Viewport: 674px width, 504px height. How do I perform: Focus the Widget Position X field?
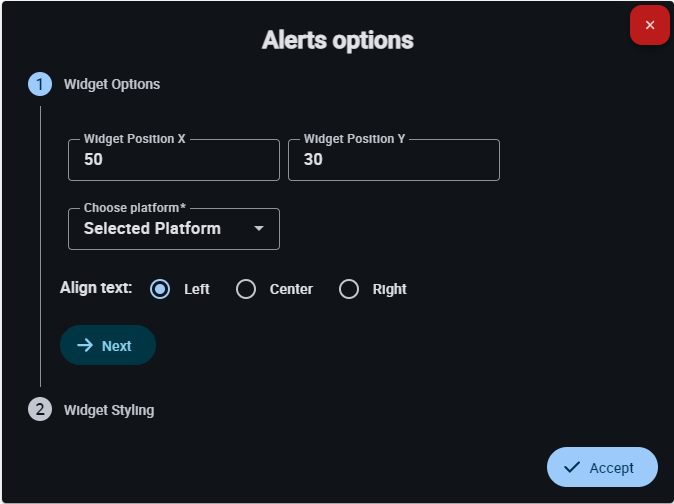click(174, 160)
